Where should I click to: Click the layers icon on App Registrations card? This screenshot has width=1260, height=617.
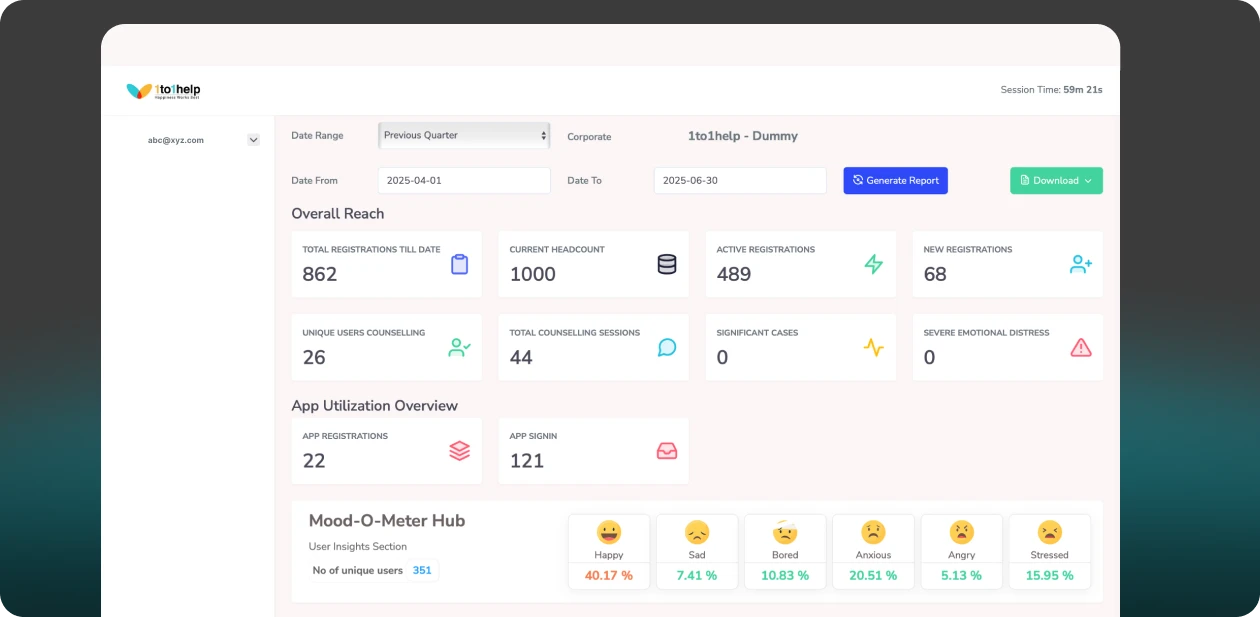pos(461,448)
